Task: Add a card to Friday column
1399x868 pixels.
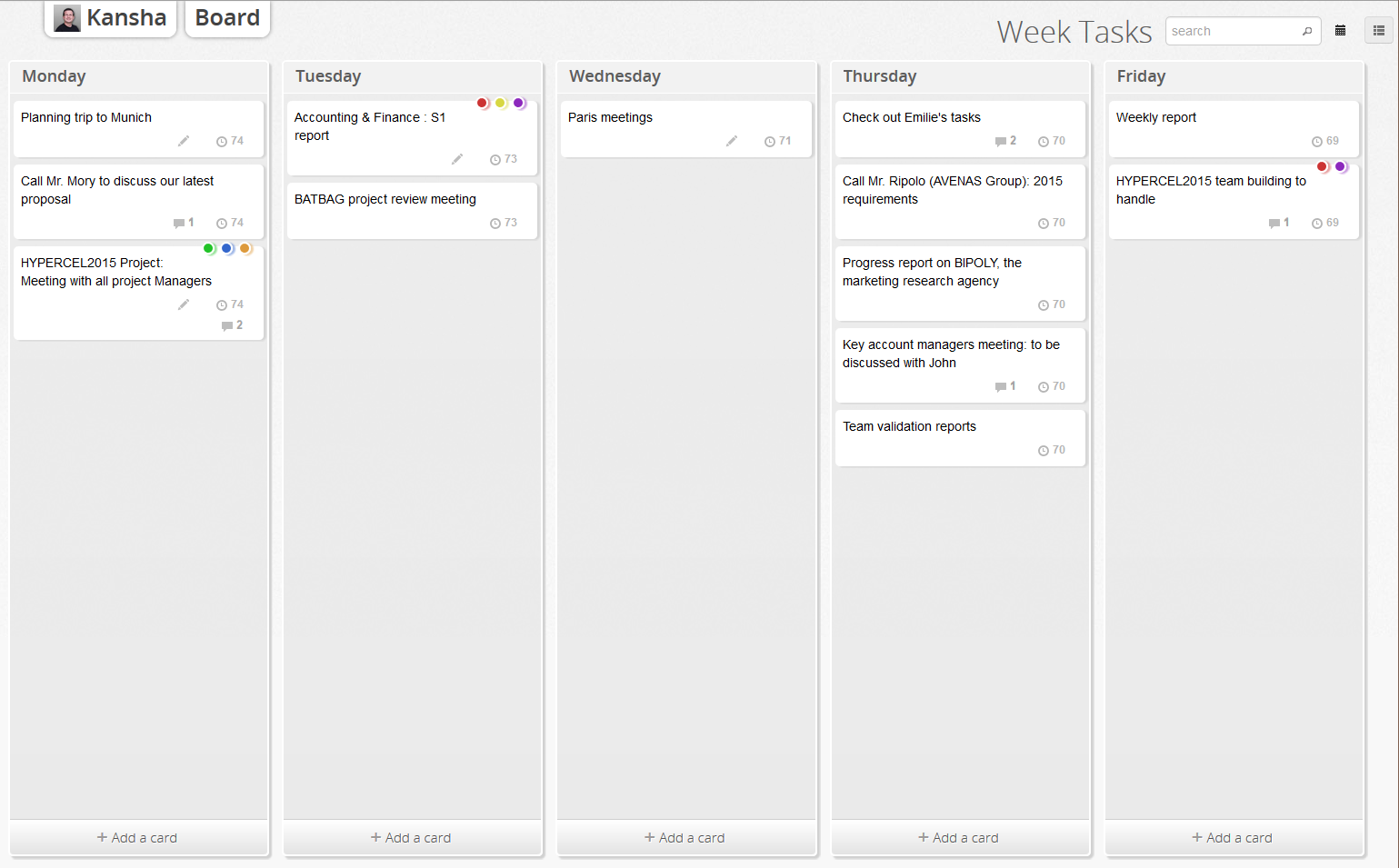Action: coord(1234,838)
